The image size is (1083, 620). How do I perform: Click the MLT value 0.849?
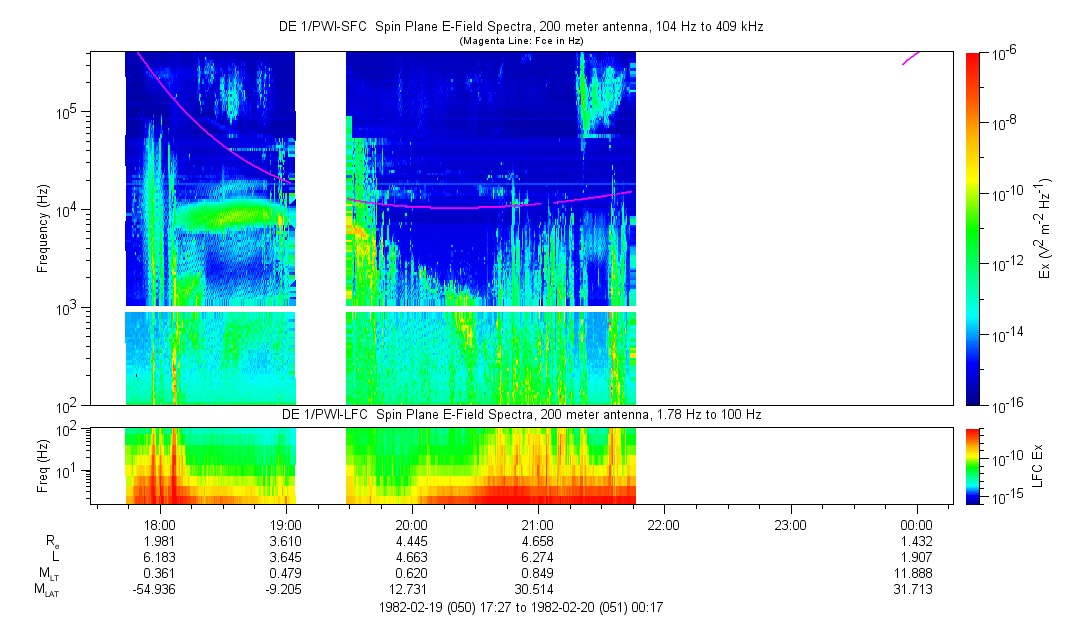point(537,573)
